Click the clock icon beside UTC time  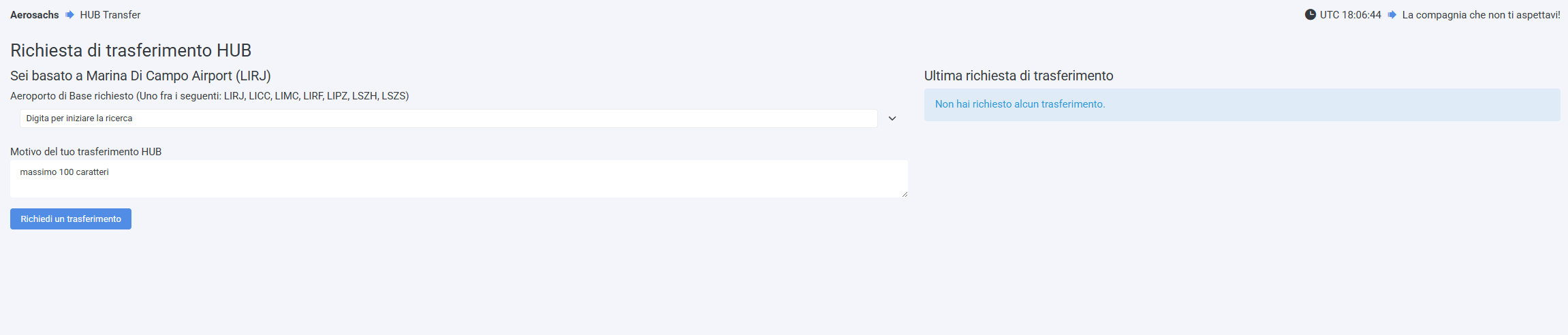click(x=1310, y=15)
